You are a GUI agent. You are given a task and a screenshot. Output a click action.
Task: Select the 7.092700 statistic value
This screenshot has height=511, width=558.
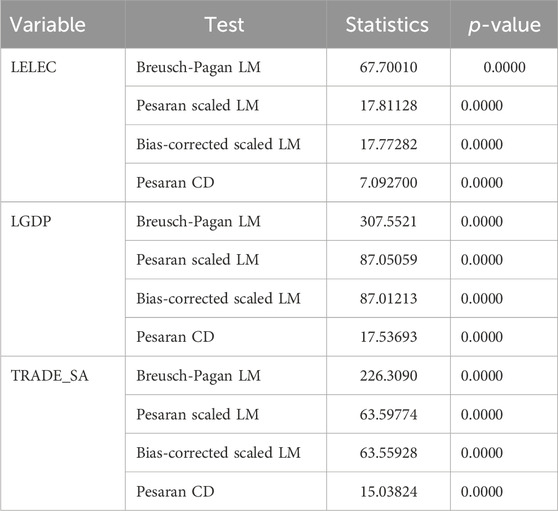tap(388, 183)
